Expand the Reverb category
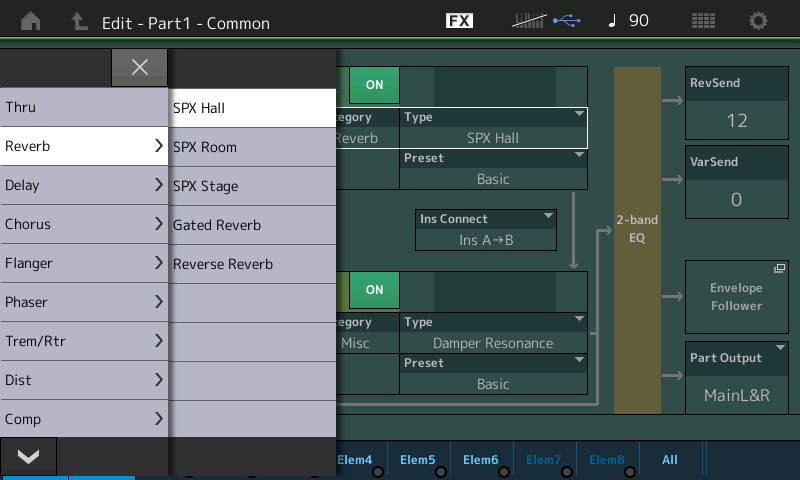 [84, 146]
